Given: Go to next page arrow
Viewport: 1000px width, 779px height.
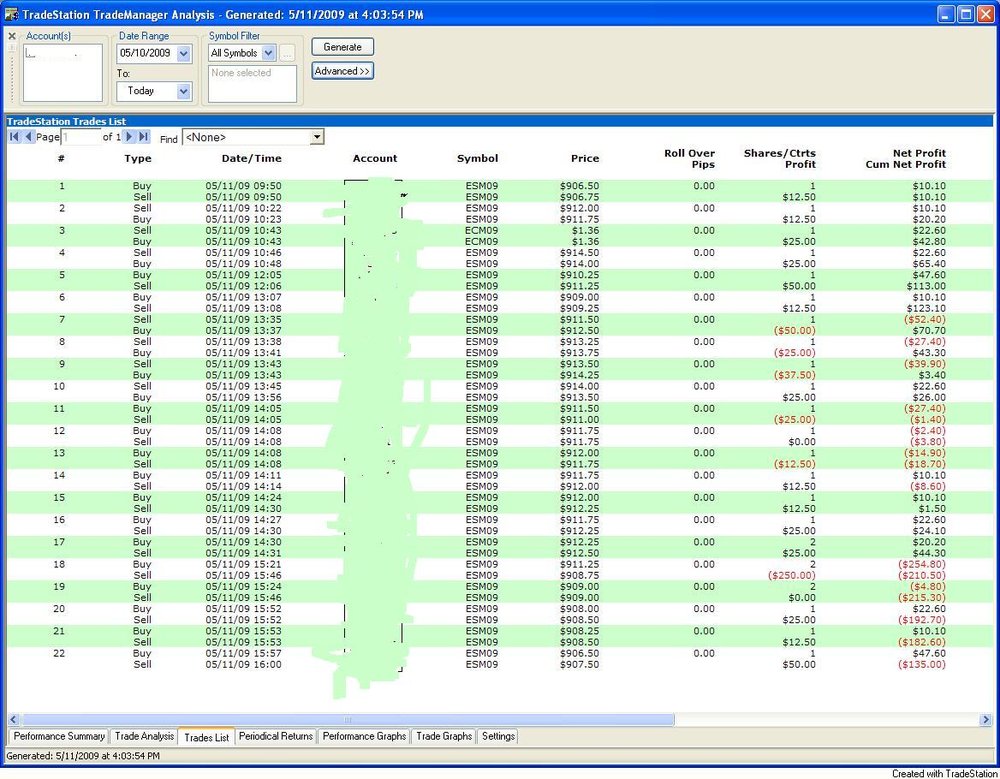Looking at the screenshot, I should click(129, 137).
